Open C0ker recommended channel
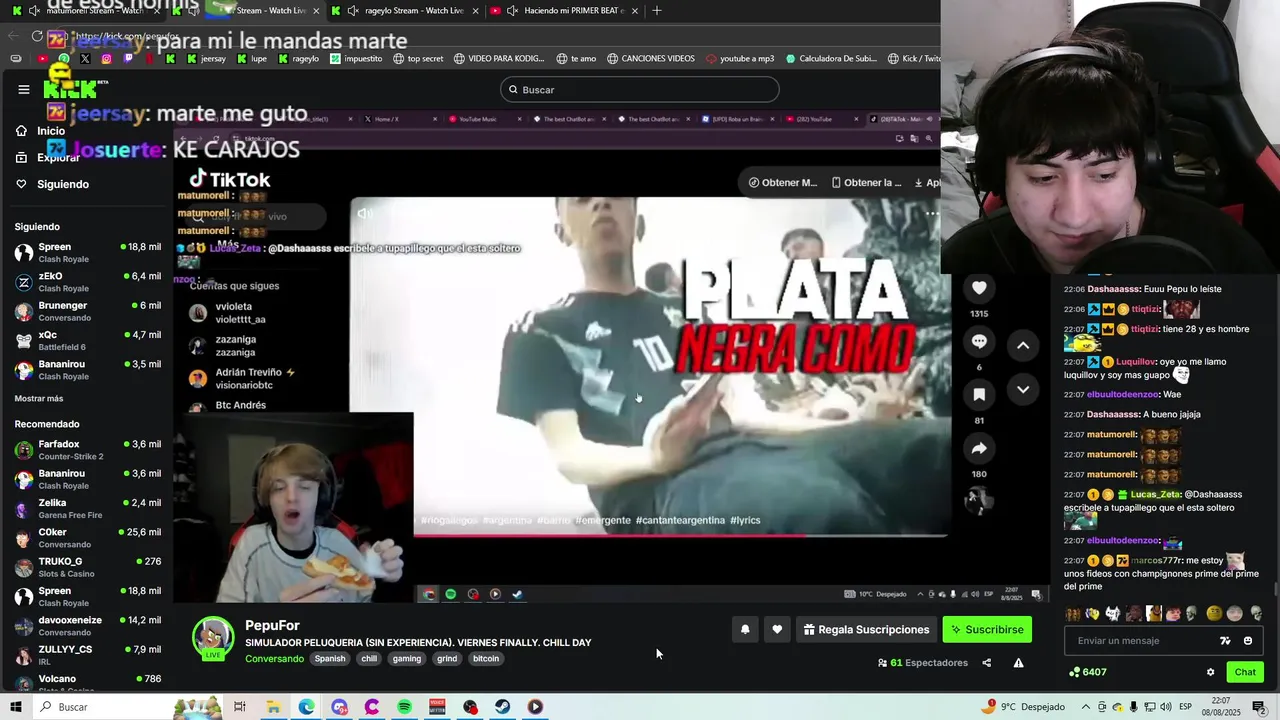The height and width of the screenshot is (720, 1280). (x=88, y=538)
